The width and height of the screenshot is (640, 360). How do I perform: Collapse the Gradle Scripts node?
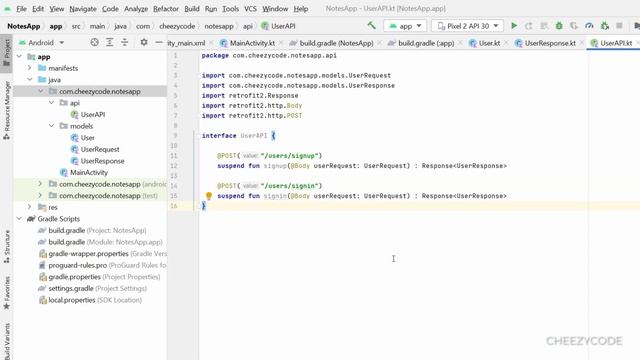tap(19, 219)
